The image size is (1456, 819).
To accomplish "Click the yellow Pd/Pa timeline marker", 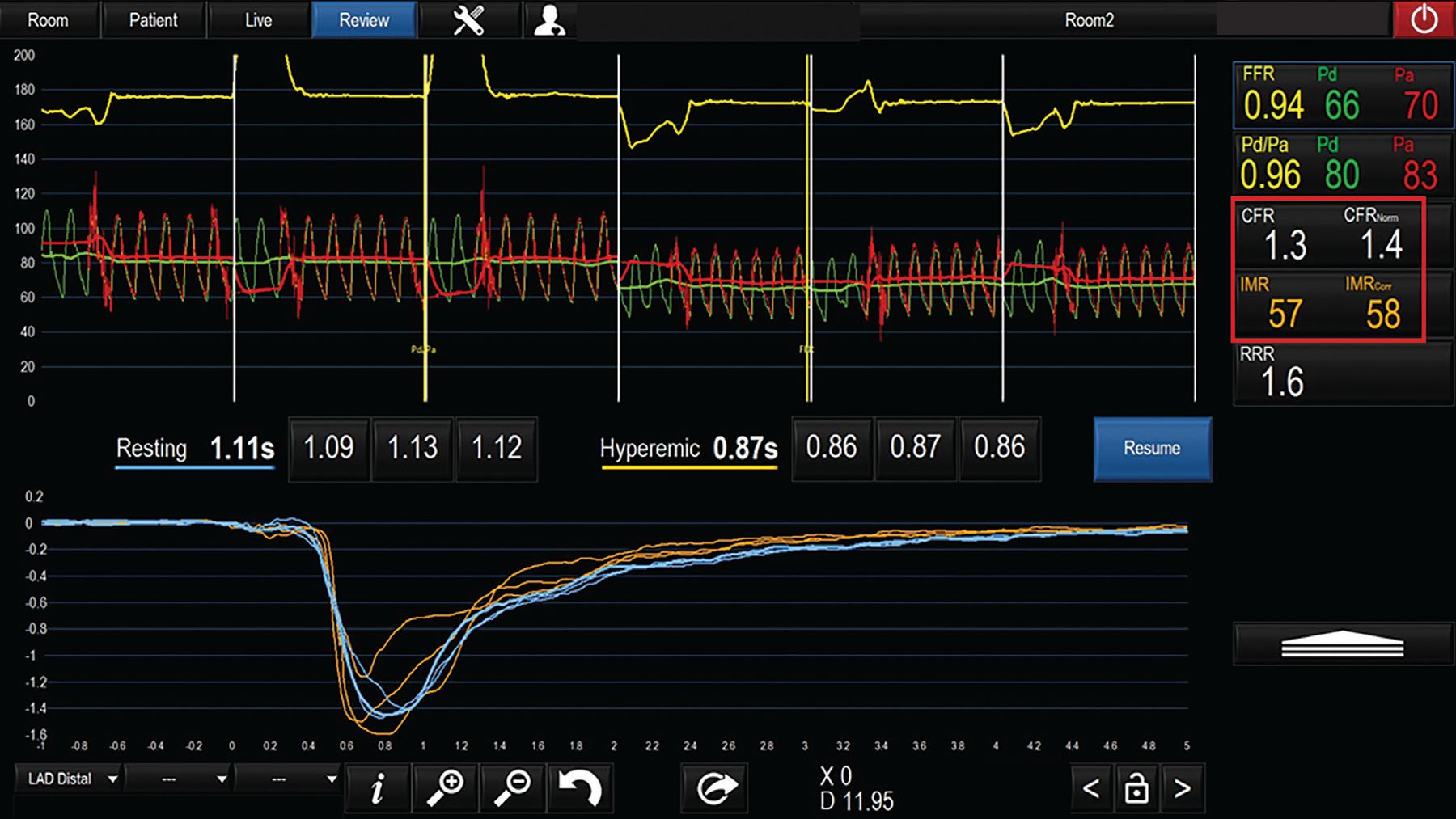I will pyautogui.click(x=425, y=228).
